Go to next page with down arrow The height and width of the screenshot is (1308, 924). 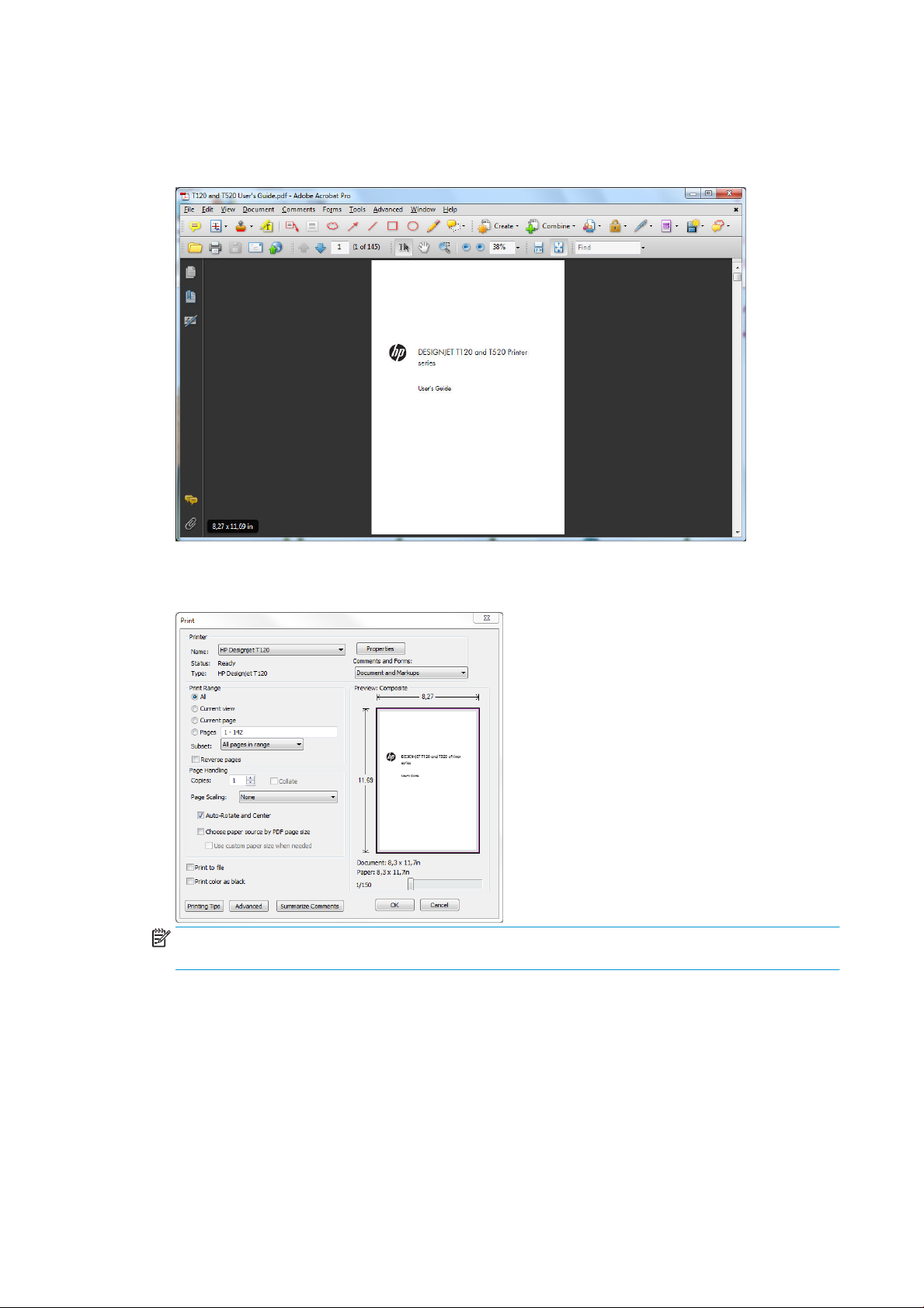[320, 248]
